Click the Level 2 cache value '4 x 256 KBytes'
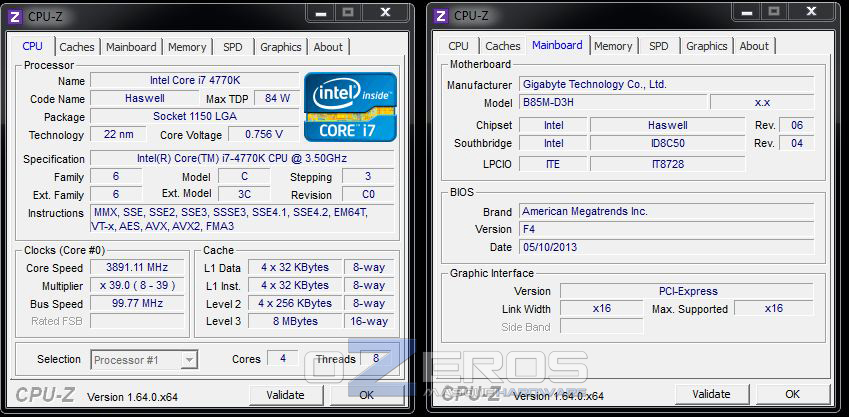This screenshot has height=417, width=849. (295, 303)
